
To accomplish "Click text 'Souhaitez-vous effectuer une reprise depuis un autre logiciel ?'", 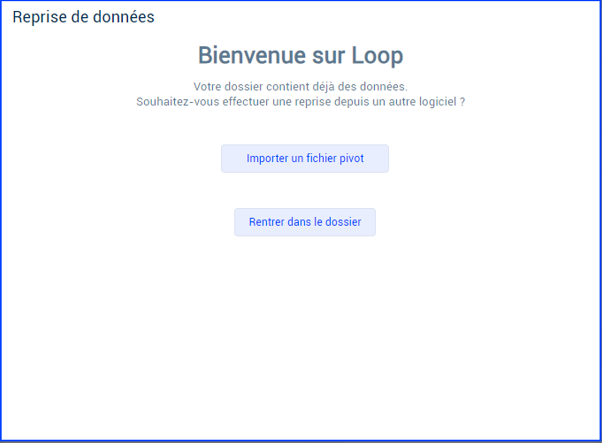I will tap(301, 102).
